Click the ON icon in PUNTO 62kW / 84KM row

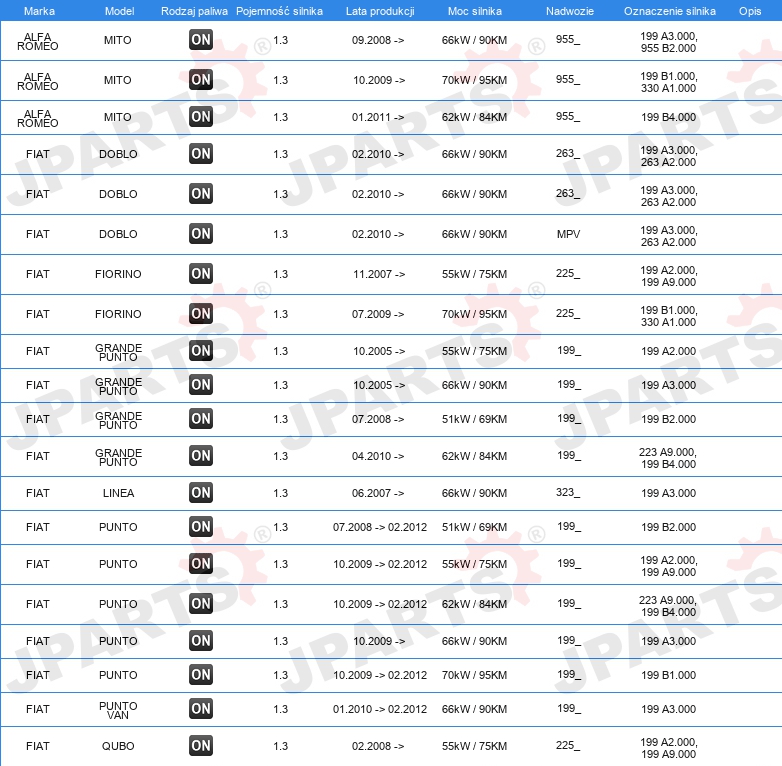pos(201,604)
